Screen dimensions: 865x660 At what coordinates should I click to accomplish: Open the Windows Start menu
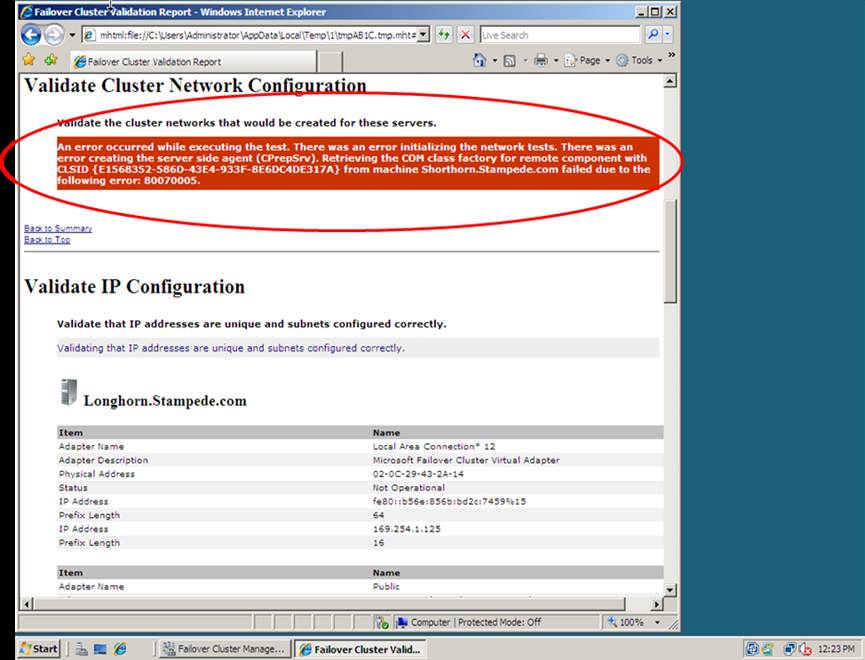coord(39,649)
